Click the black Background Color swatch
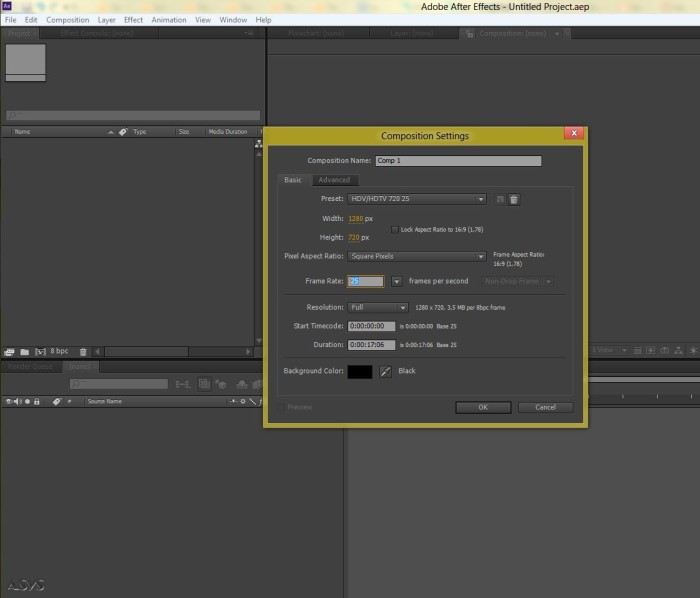Image resolution: width=700 pixels, height=598 pixels. 360,372
